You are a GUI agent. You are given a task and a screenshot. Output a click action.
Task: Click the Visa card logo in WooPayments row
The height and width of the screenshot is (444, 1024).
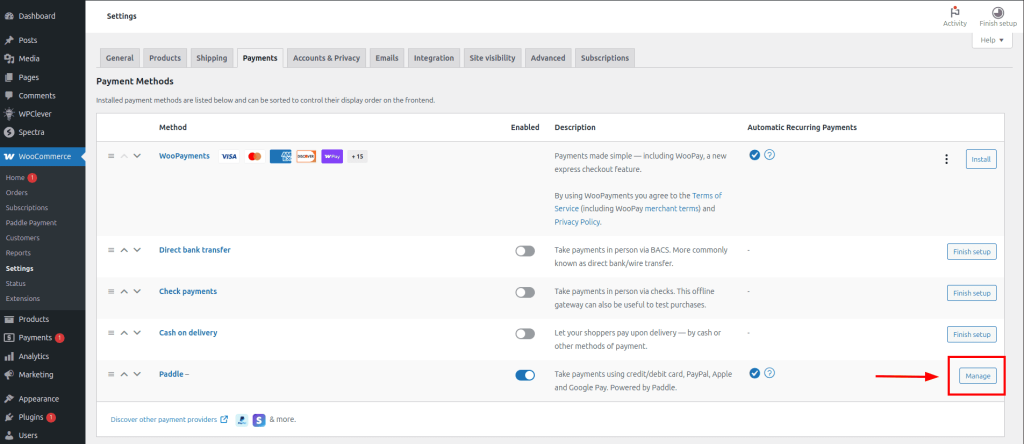tap(229, 157)
